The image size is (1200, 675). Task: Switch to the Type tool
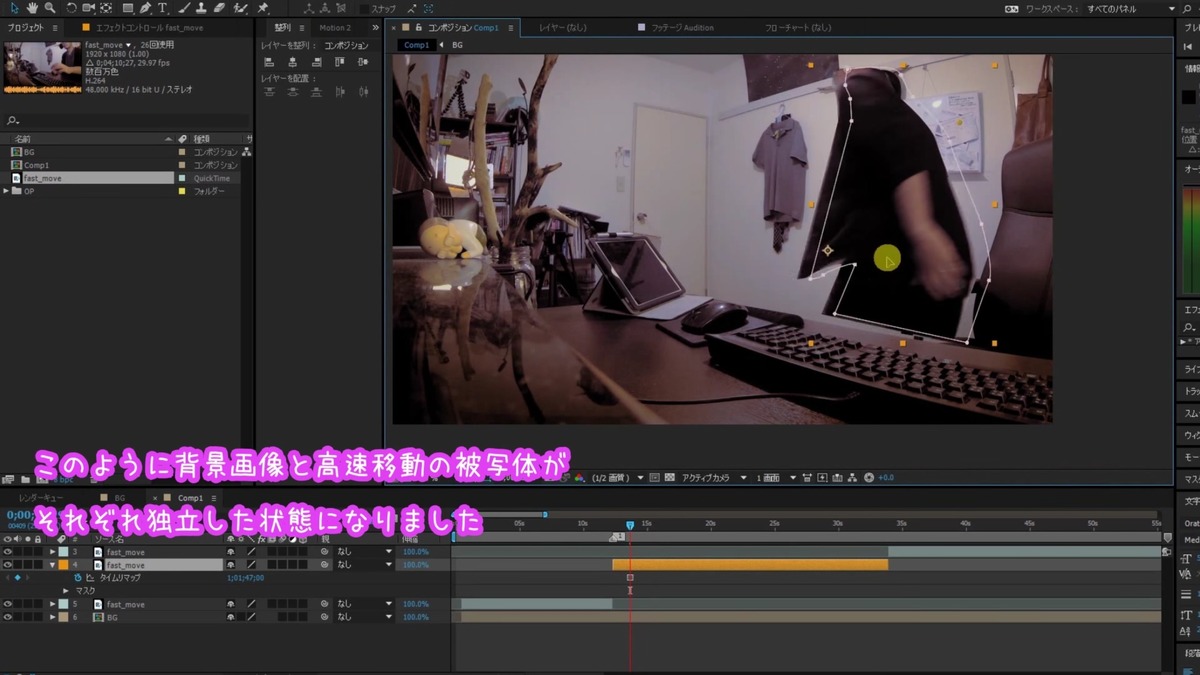(x=162, y=7)
